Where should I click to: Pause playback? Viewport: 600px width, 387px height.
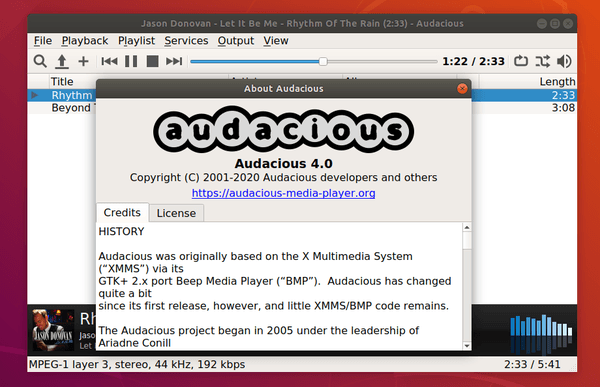click(x=131, y=61)
